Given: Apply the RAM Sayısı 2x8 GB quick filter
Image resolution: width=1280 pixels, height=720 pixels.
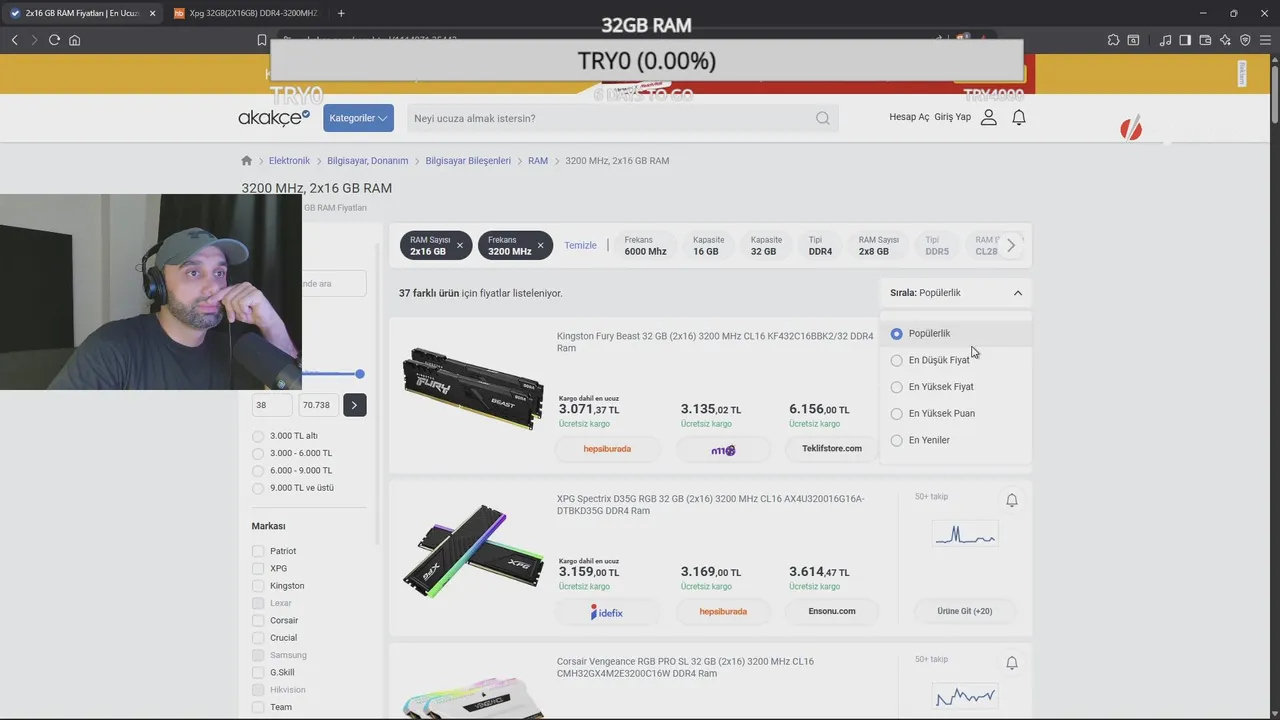Looking at the screenshot, I should pyautogui.click(x=879, y=246).
